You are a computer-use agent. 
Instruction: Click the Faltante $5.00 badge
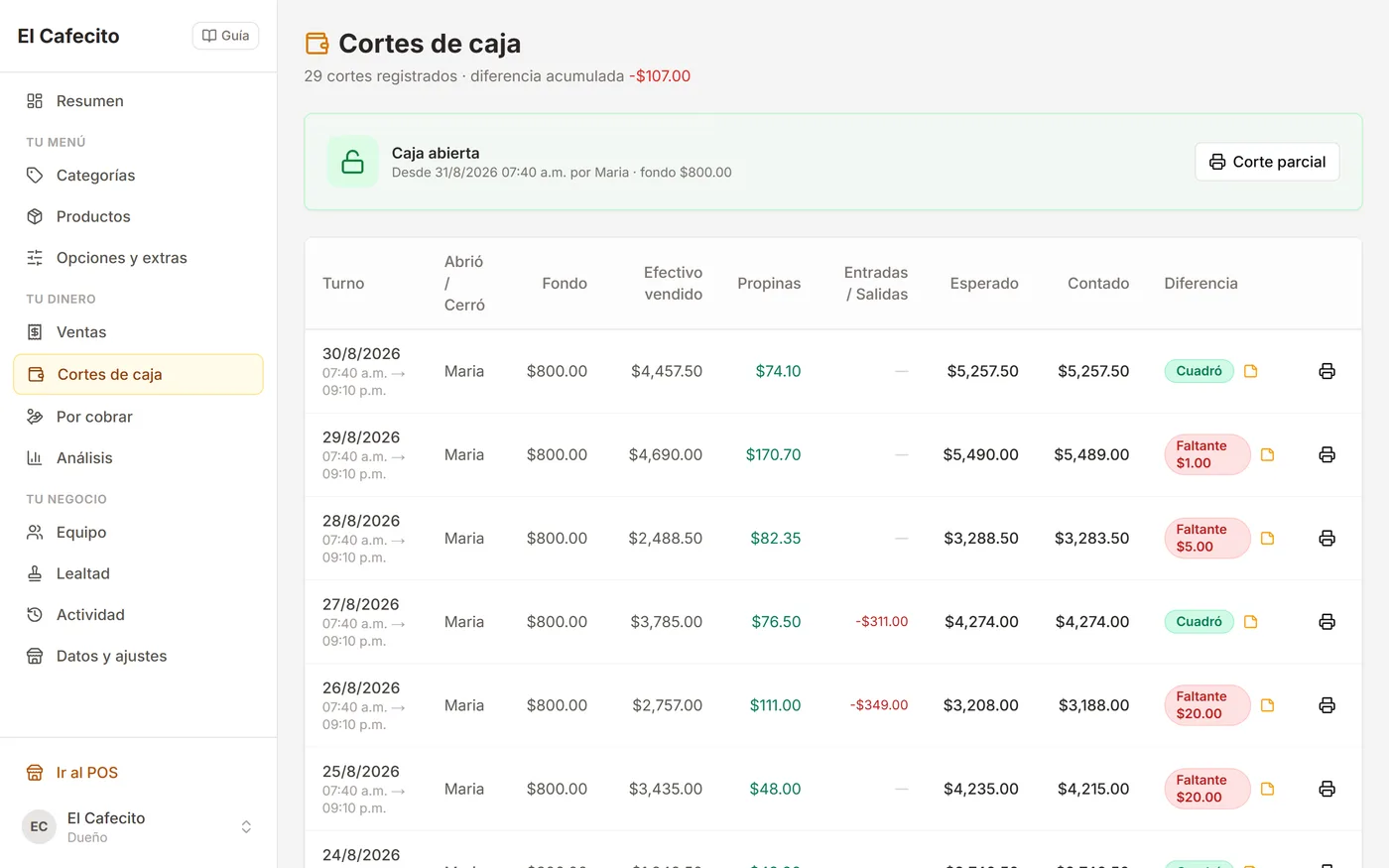(x=1206, y=538)
